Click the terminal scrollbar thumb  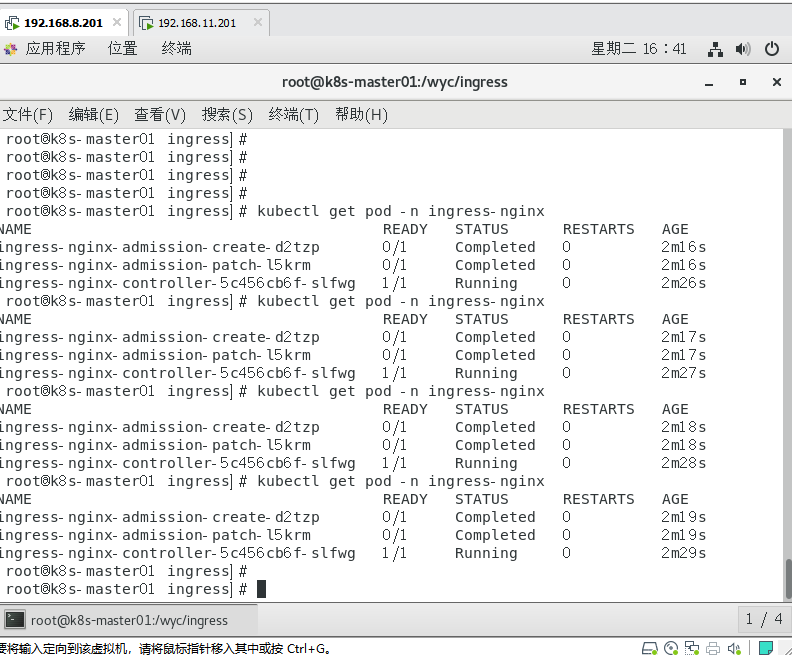[x=788, y=579]
